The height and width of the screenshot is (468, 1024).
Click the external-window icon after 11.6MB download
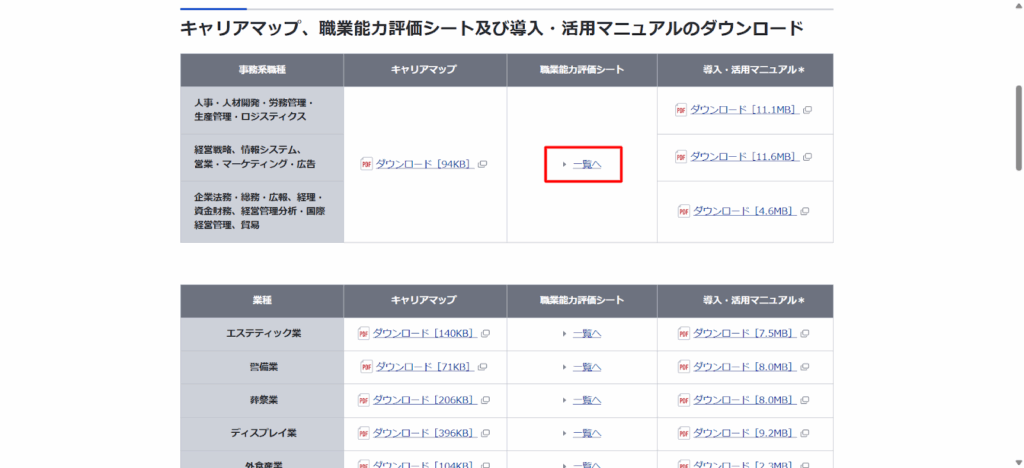coord(807,157)
